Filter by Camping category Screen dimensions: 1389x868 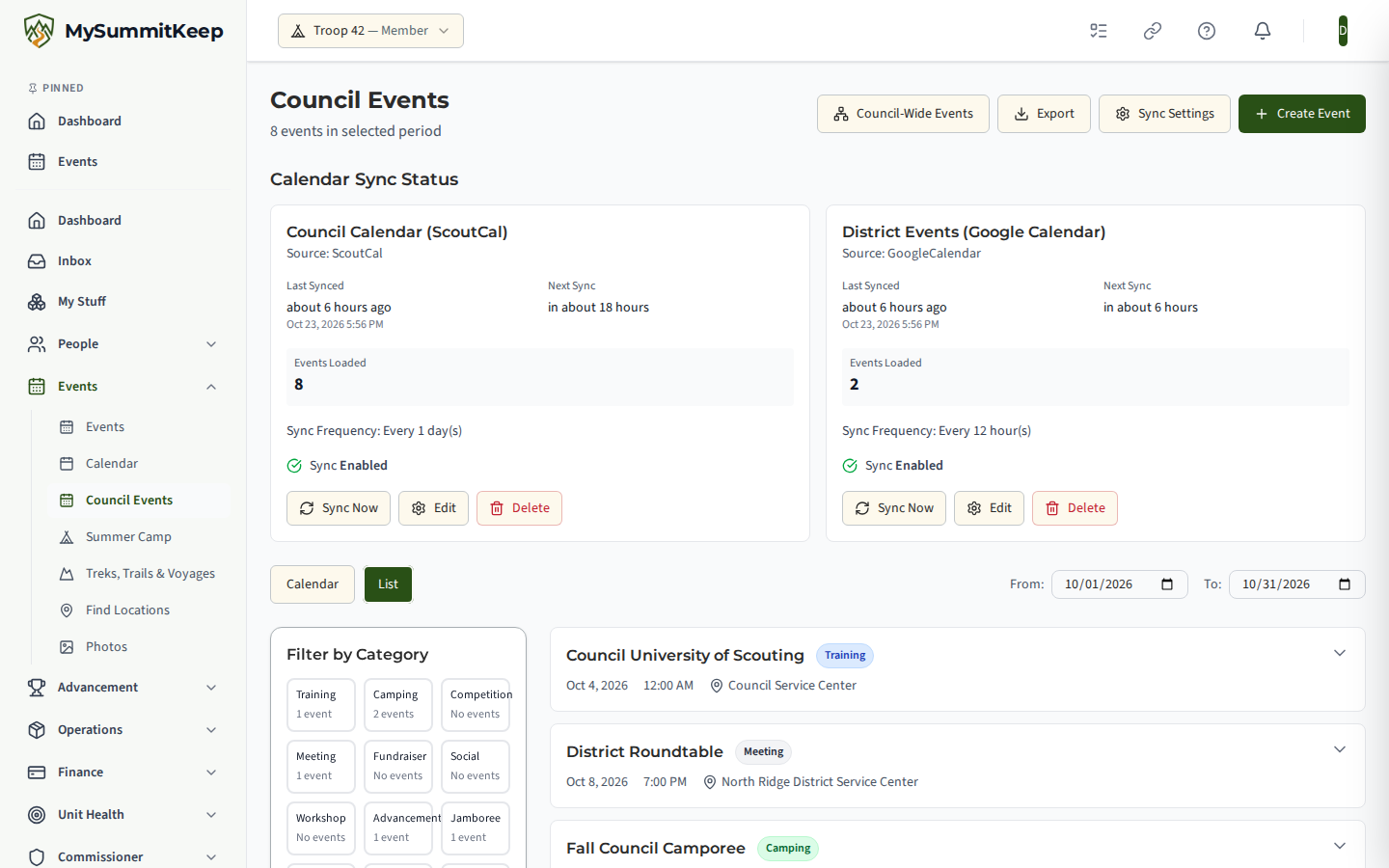[398, 705]
